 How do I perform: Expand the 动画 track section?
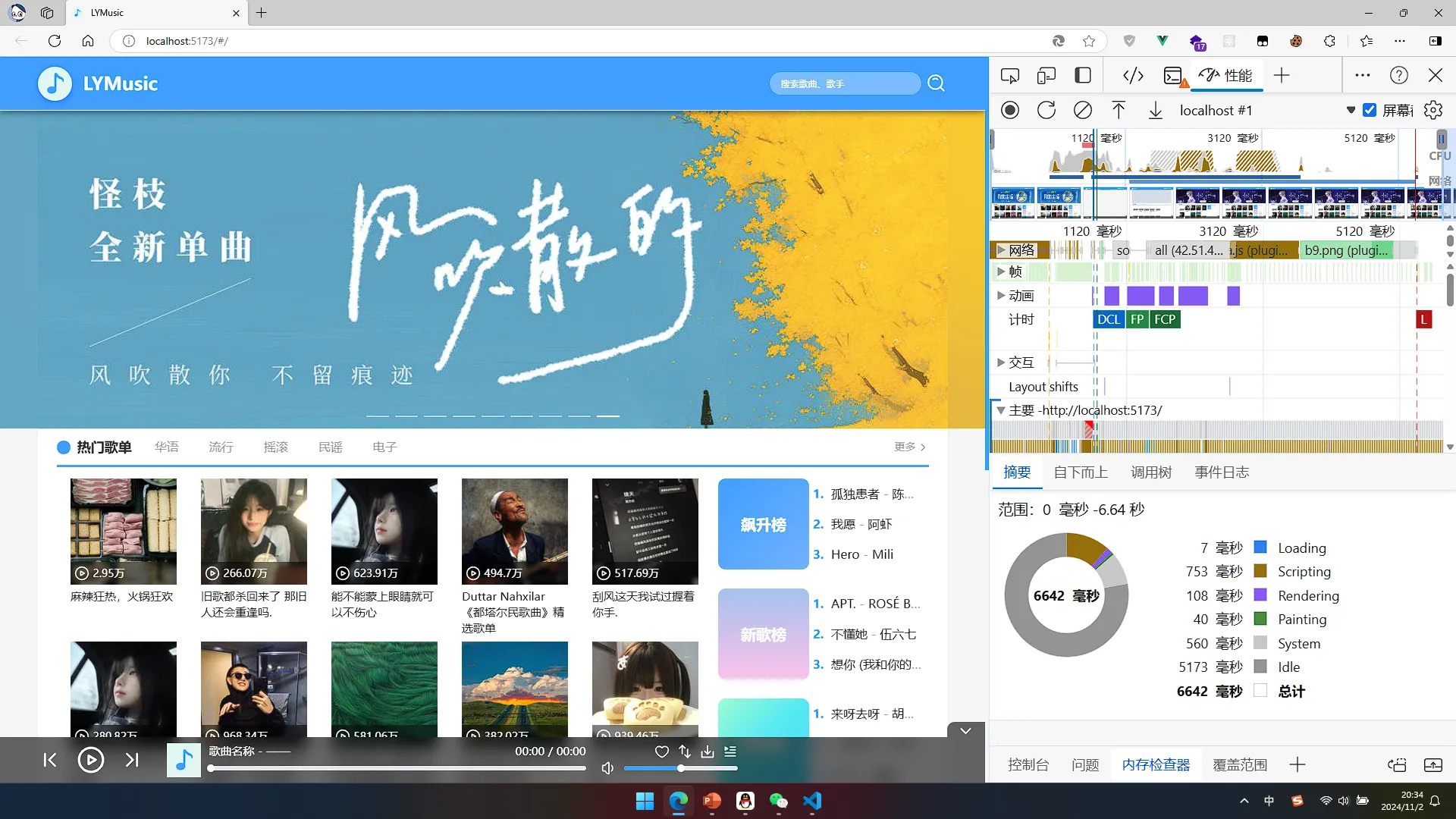click(1003, 296)
